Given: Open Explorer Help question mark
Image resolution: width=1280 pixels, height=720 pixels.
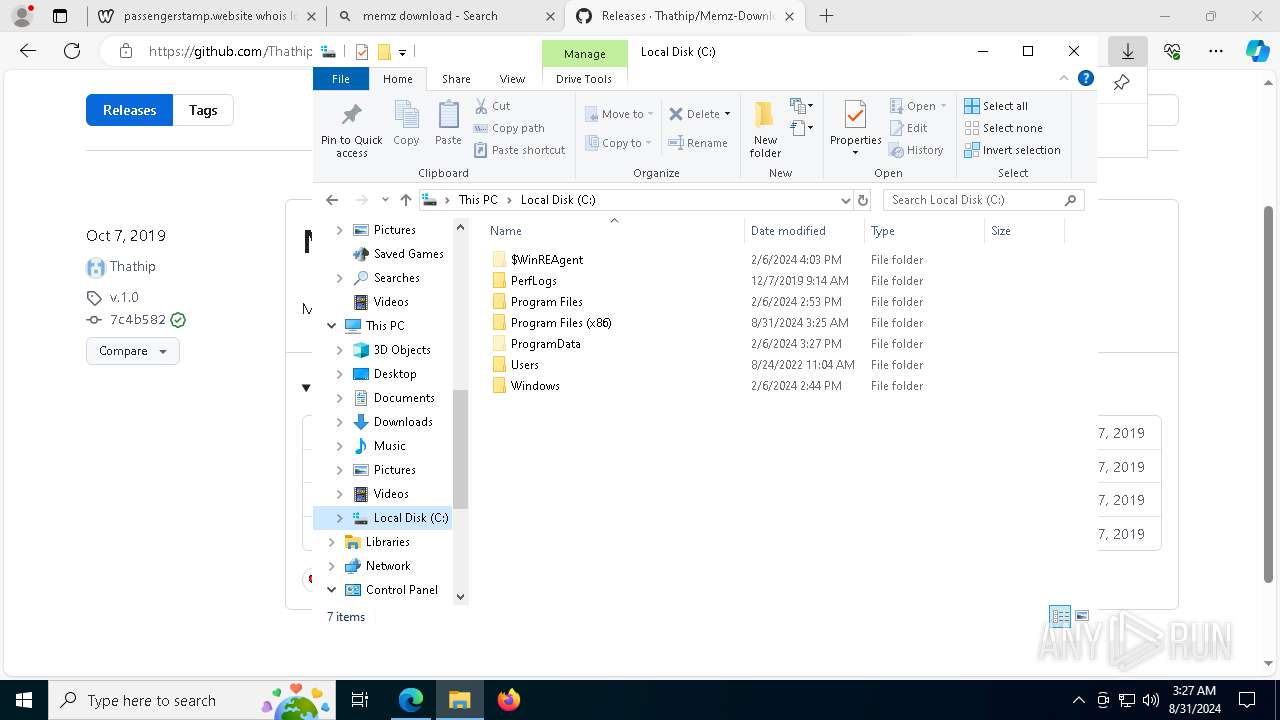Looking at the screenshot, I should coord(1086,78).
